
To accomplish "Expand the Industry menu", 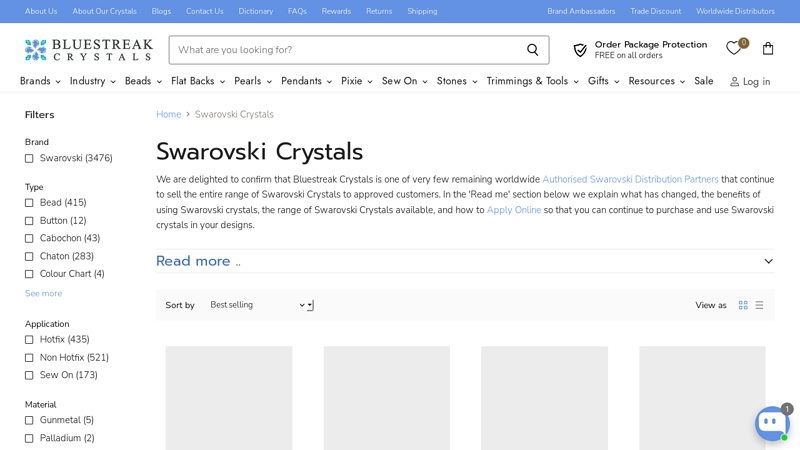I will pos(92,81).
